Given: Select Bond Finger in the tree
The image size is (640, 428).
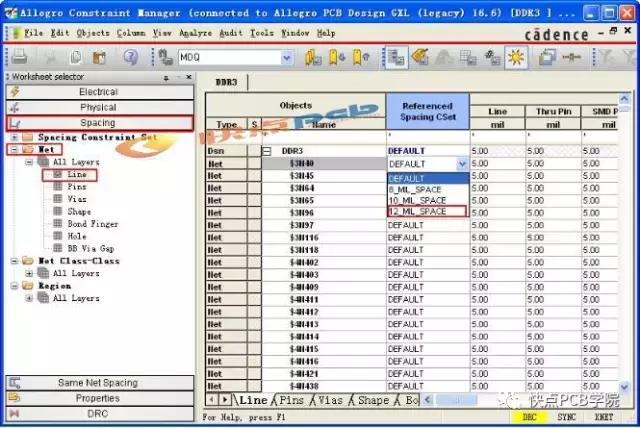Looking at the screenshot, I should [x=93, y=224].
